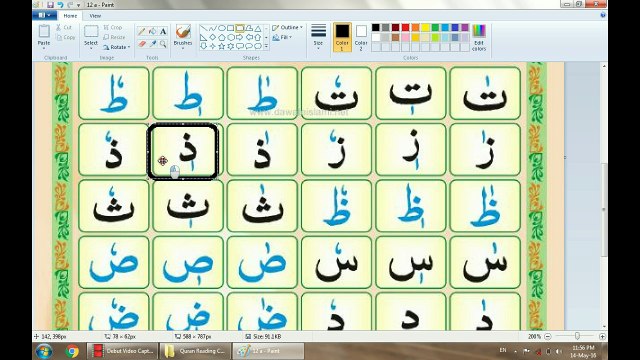Select the Eraser tool

click(x=142, y=44)
